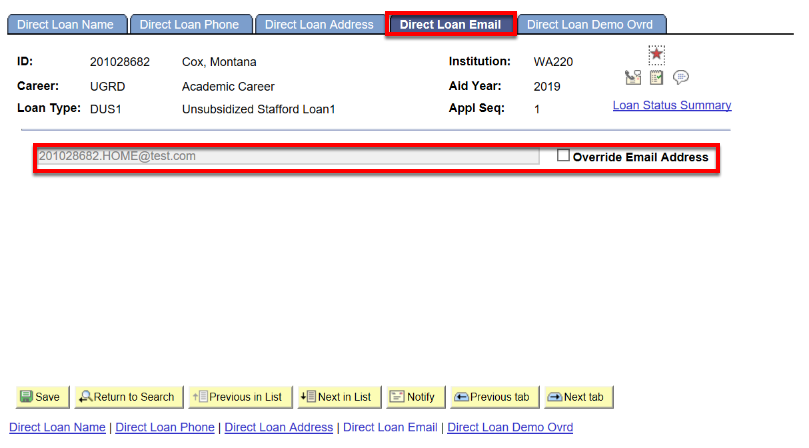
Task: Switch to the Direct Loan Address tab
Action: pyautogui.click(x=319, y=24)
